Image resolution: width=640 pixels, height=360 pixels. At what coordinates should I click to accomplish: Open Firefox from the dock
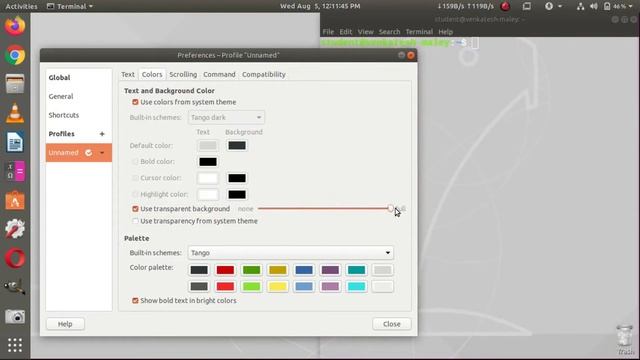[x=15, y=25]
